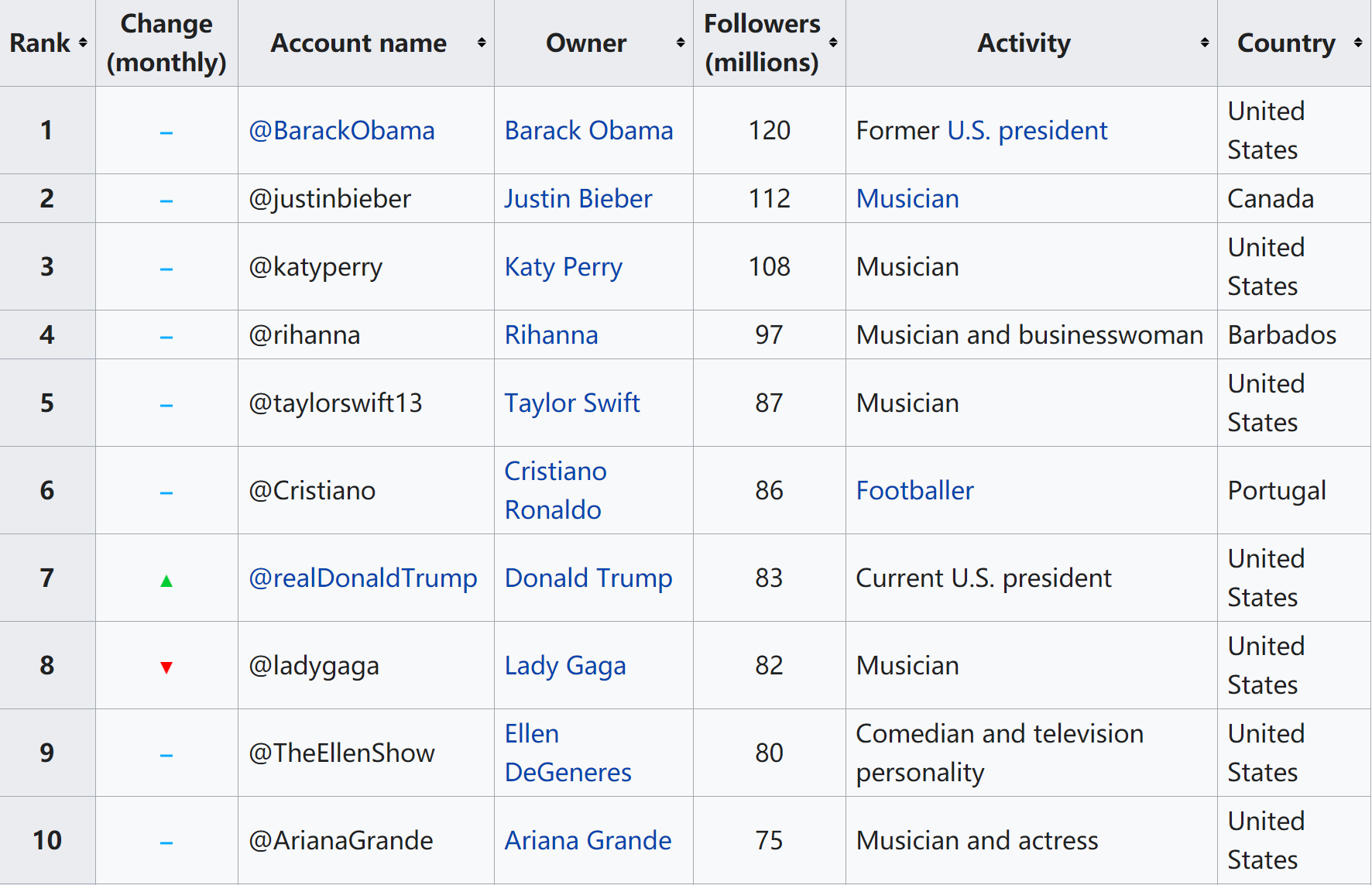The image size is (1372, 885).
Task: Sort table by Rank column arrows
Action: click(x=83, y=43)
